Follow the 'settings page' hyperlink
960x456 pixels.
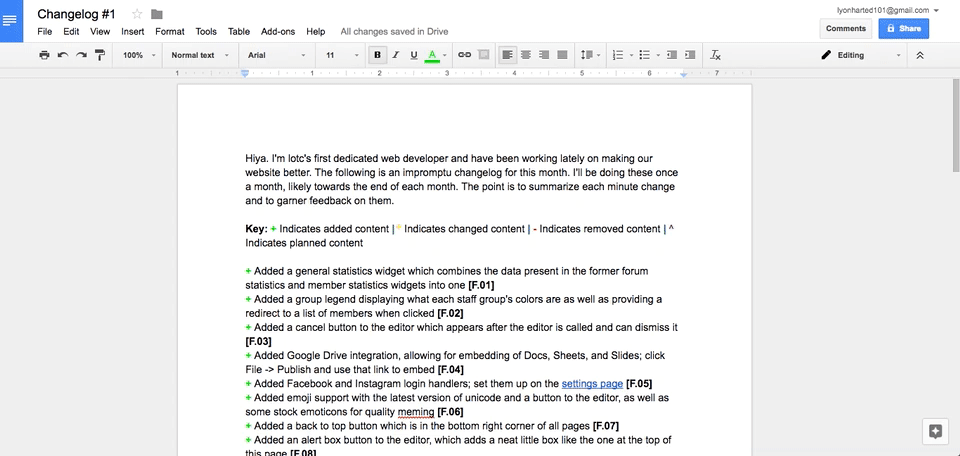[x=592, y=384]
